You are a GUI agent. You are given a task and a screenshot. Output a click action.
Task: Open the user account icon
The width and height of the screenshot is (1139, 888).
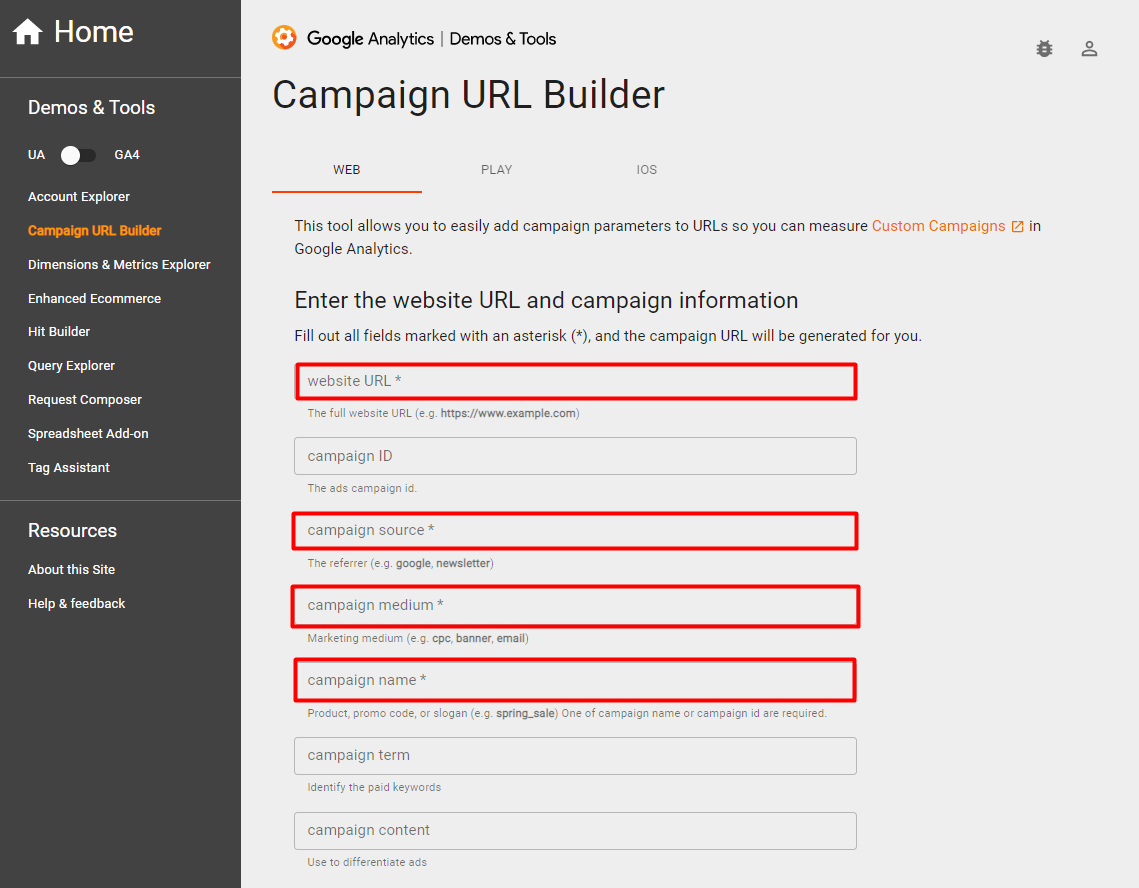pyautogui.click(x=1089, y=48)
